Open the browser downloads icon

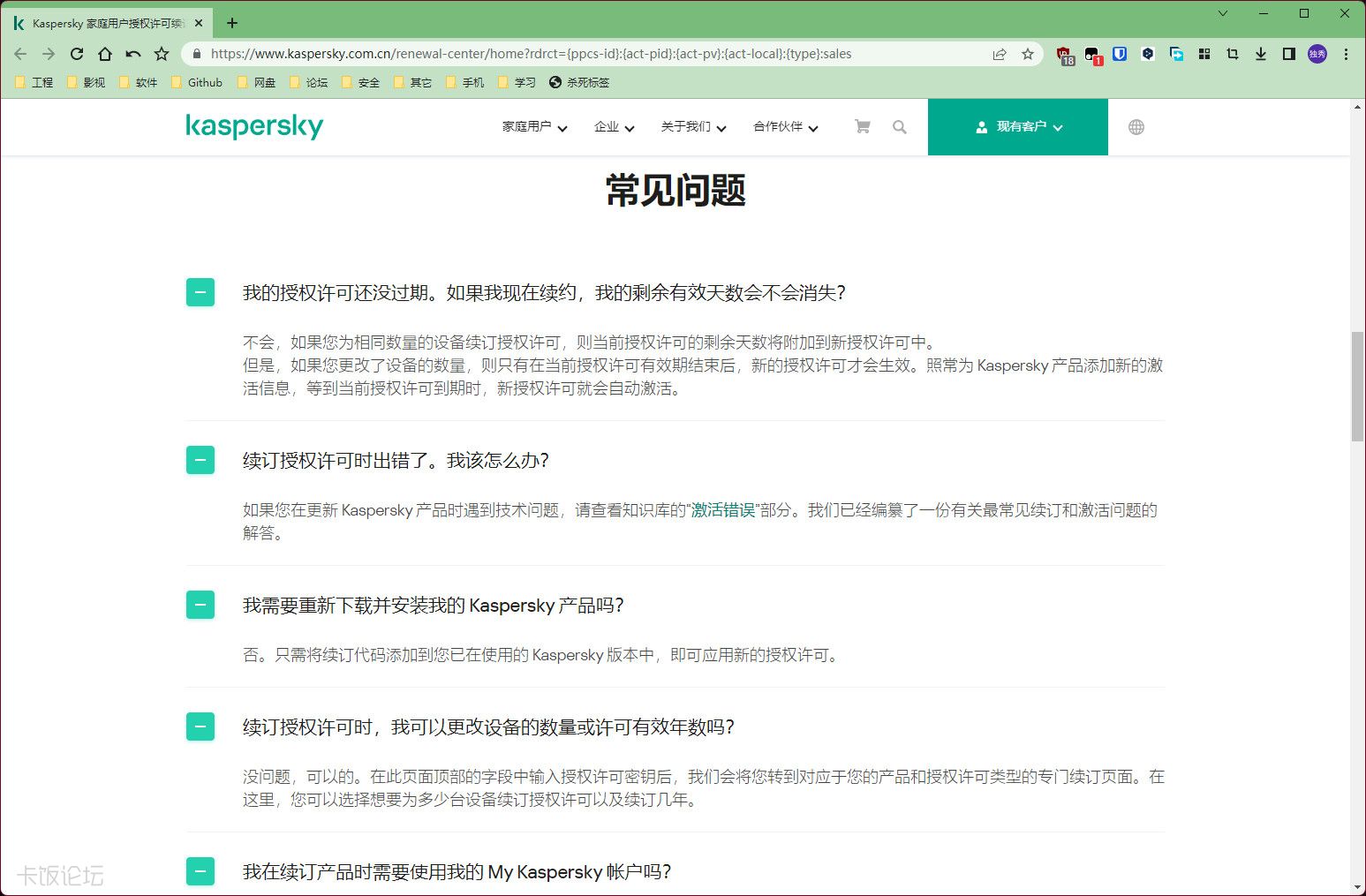tap(1261, 54)
